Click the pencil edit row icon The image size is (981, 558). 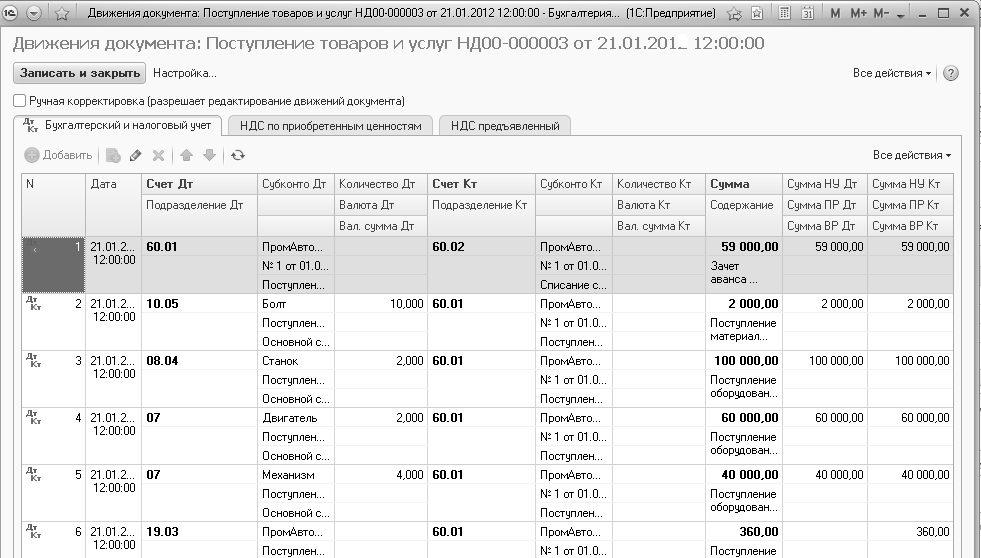tap(136, 155)
